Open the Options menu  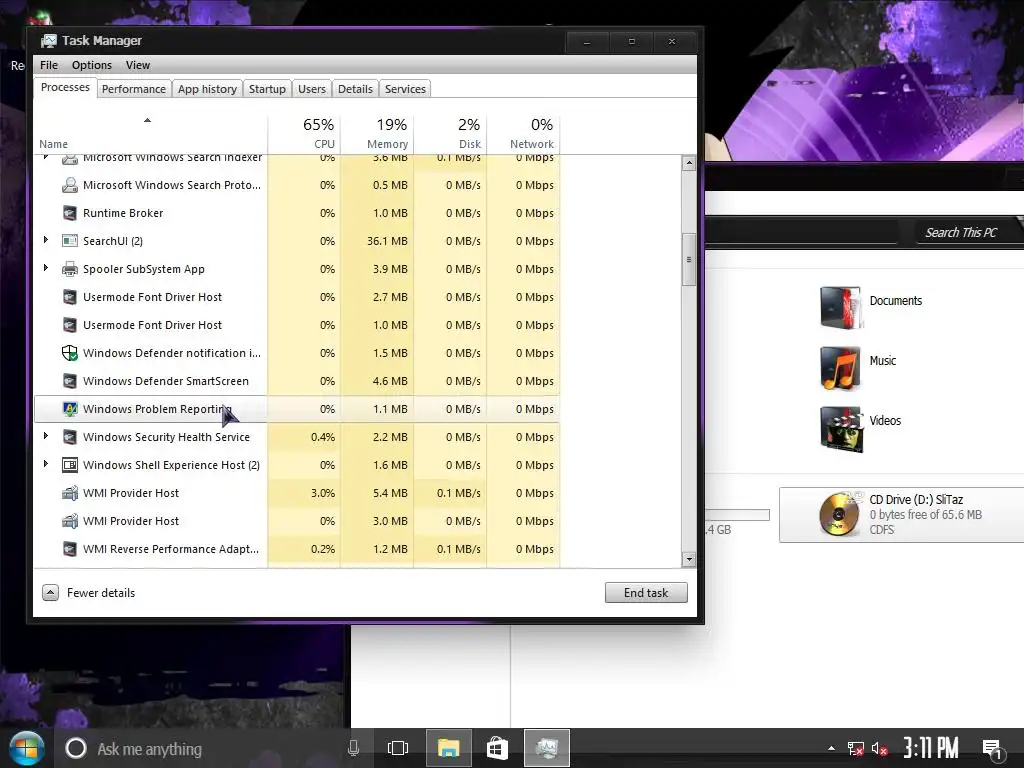[x=91, y=65]
